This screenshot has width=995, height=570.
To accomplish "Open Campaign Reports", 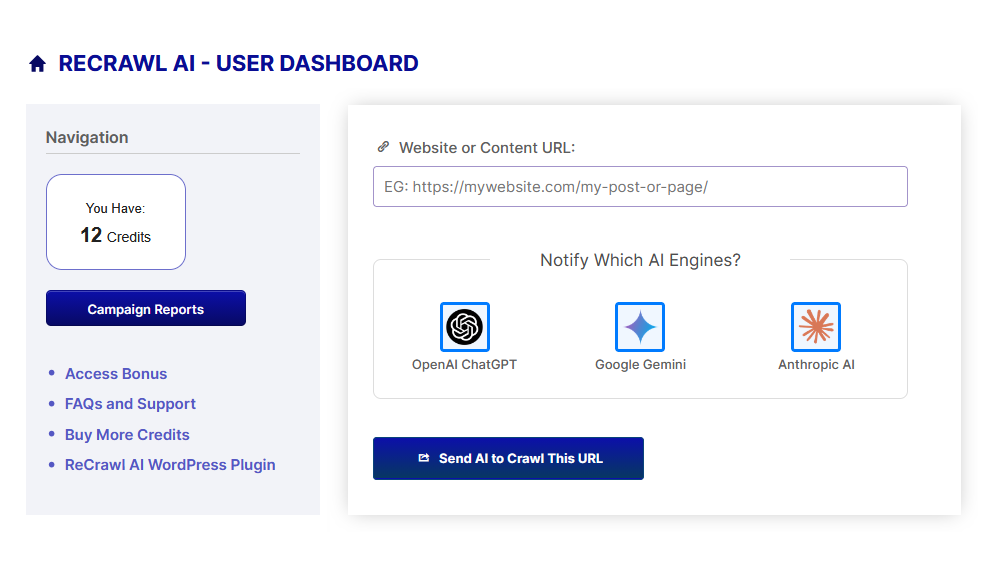I will tap(146, 309).
